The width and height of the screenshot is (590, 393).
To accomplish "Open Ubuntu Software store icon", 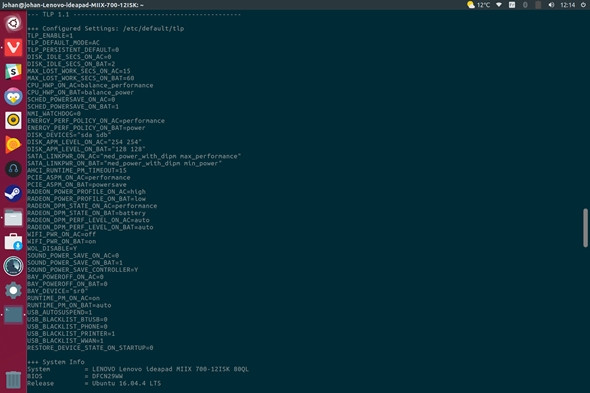I will click(13, 242).
